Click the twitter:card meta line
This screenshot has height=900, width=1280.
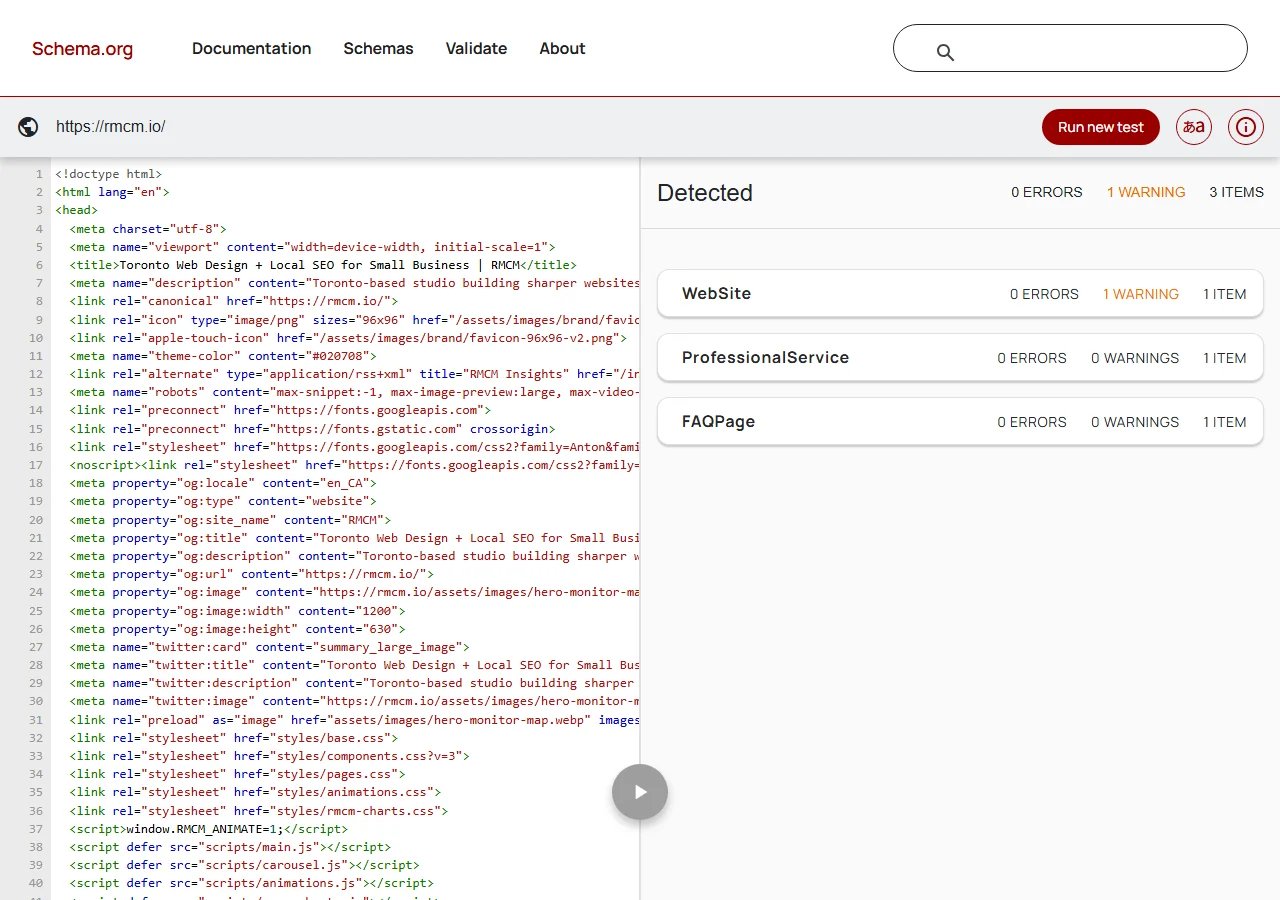[x=269, y=647]
